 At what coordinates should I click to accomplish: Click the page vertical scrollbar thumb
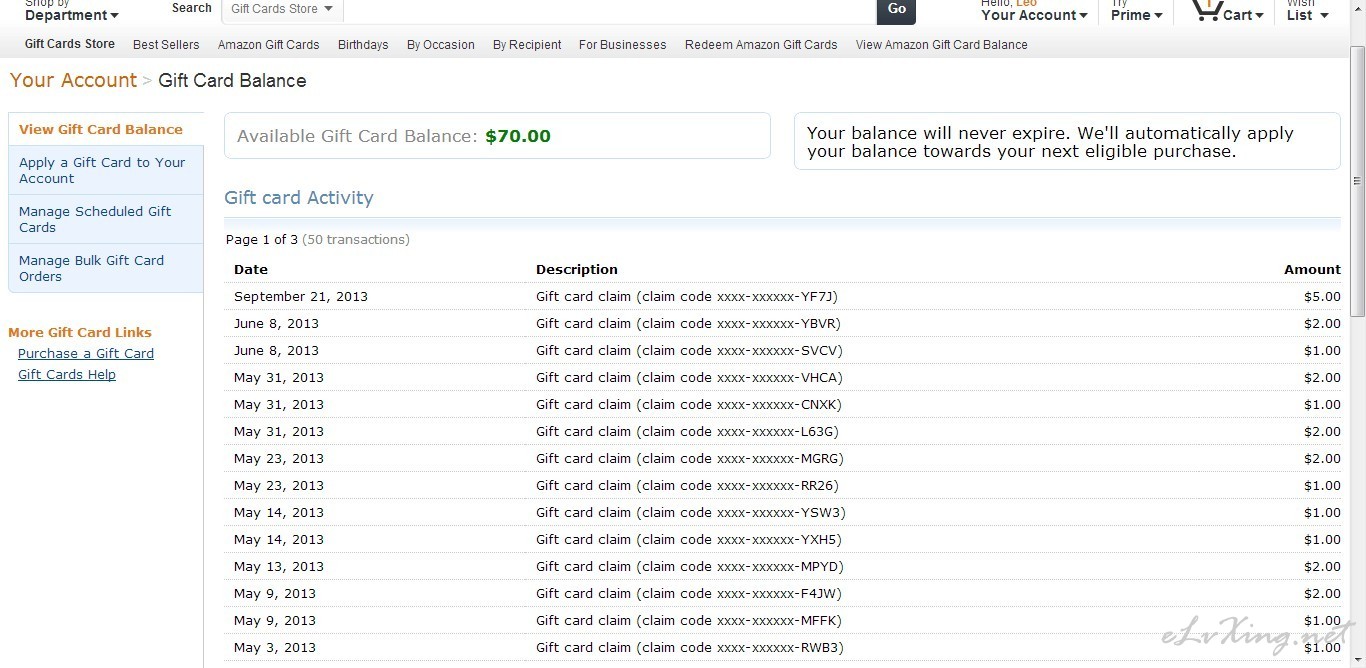coord(1357,180)
